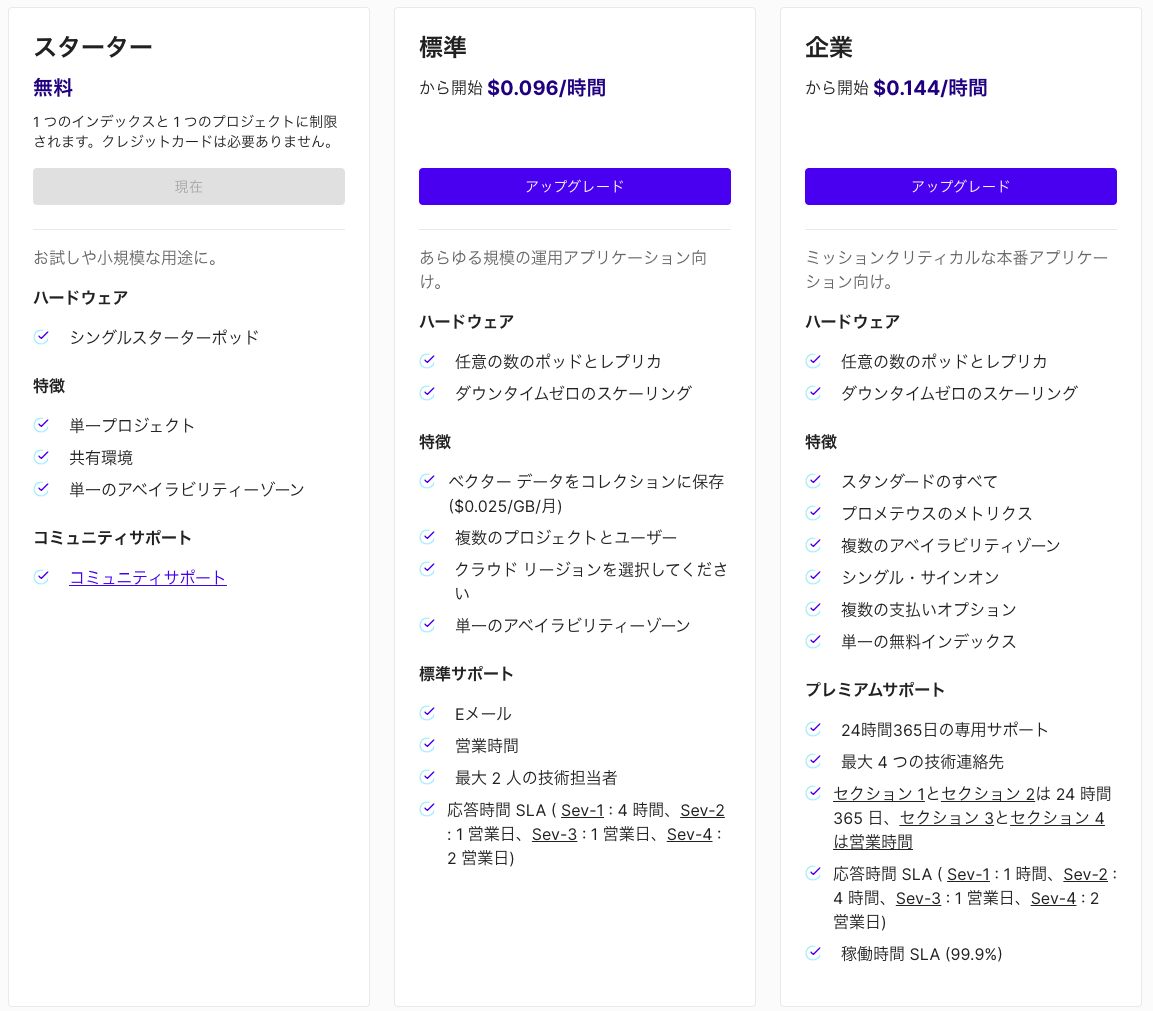Open the コミュニティサポート link

[148, 578]
